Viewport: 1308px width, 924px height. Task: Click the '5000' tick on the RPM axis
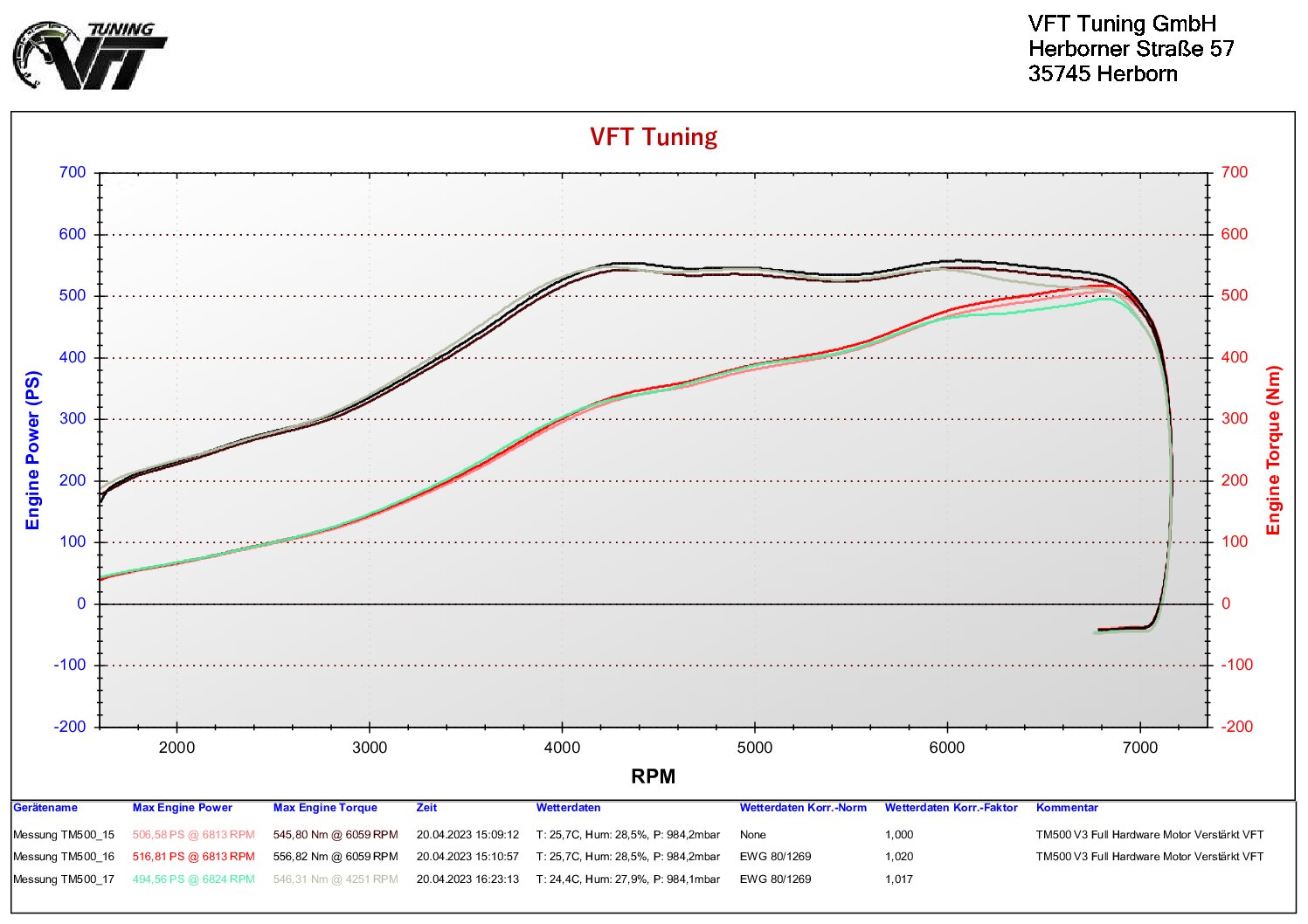(755, 748)
